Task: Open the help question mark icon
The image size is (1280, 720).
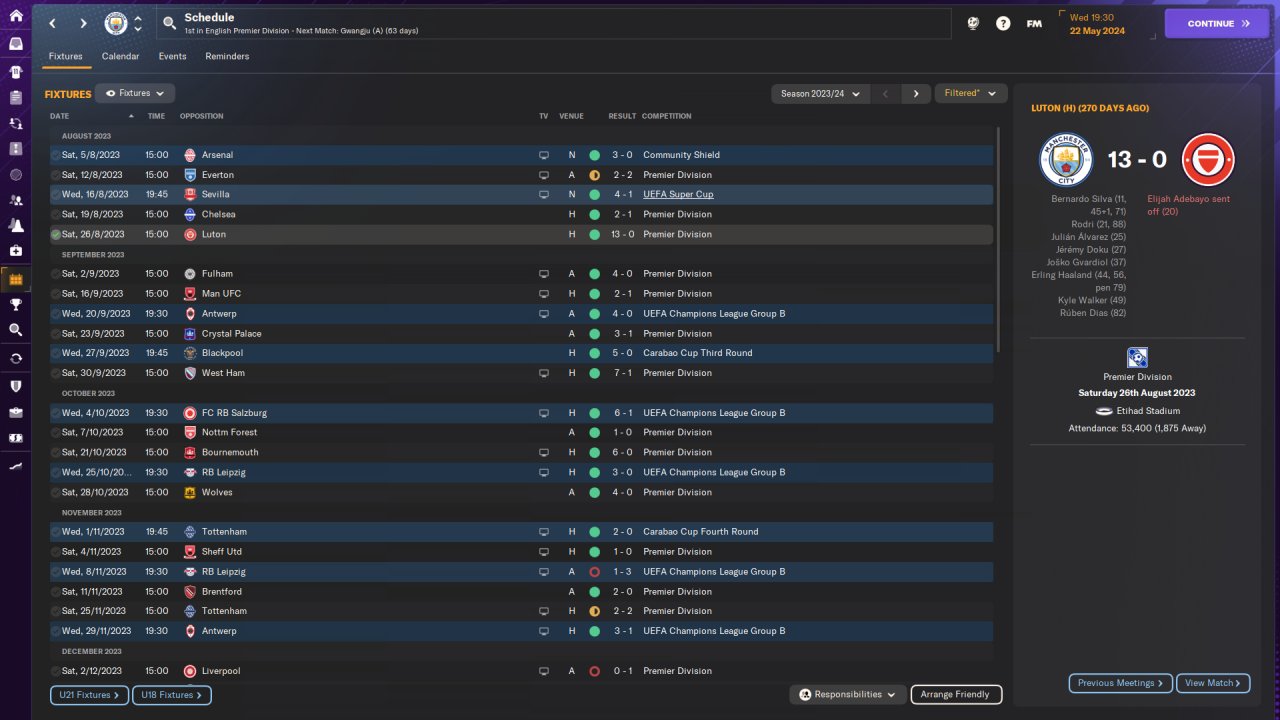Action: (x=1003, y=23)
